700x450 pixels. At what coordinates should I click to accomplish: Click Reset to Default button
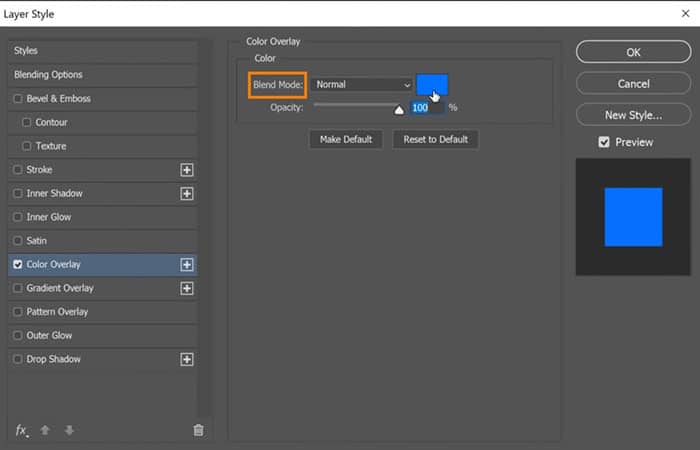tap(435, 139)
